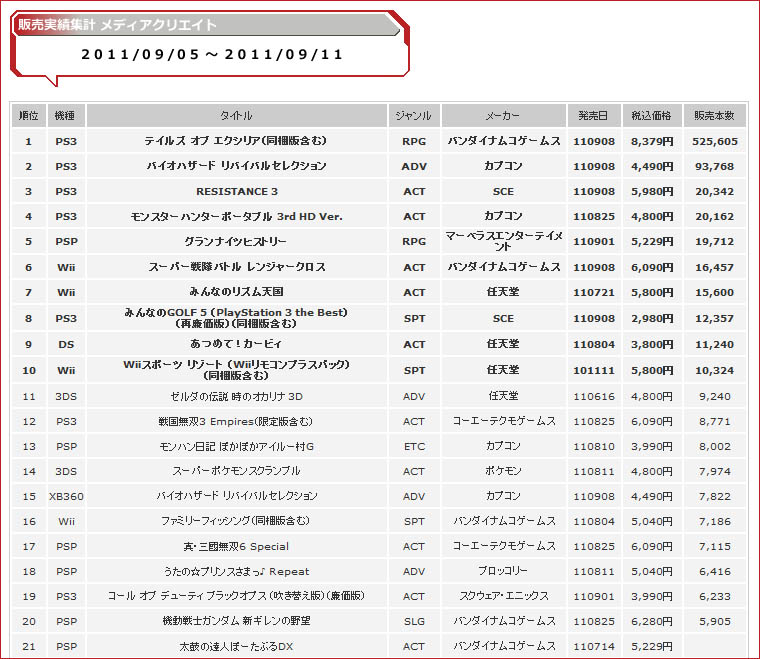
Task: Click the XB360 platform cell
Action: 66,497
